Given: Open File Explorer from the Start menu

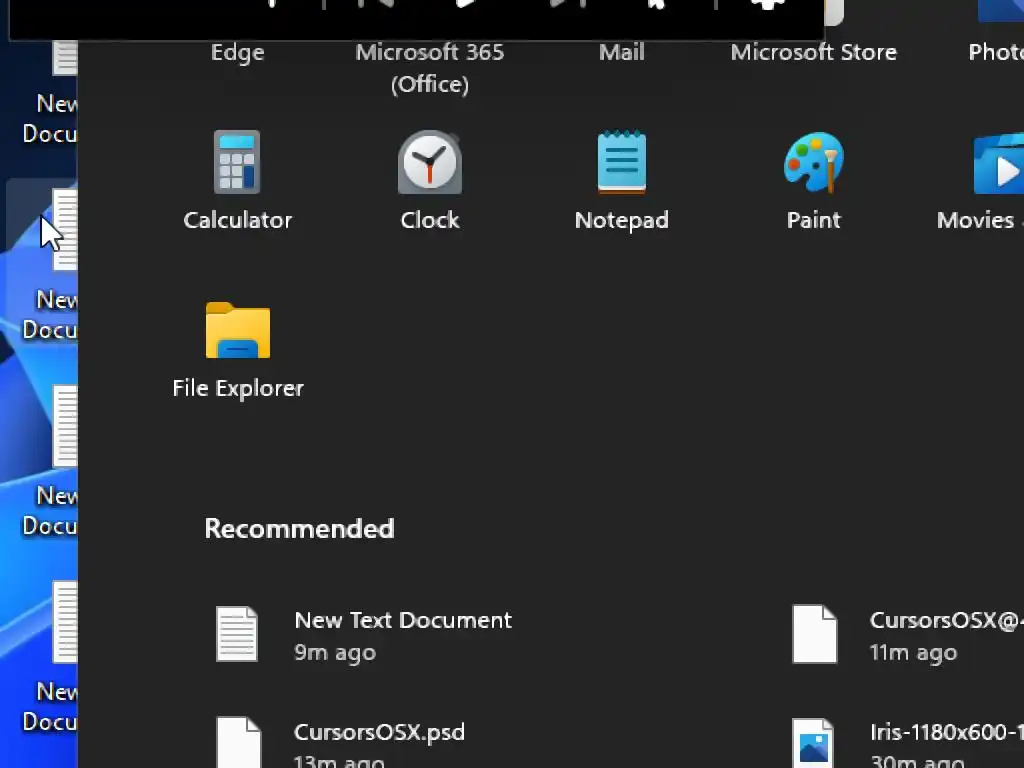Looking at the screenshot, I should [238, 351].
